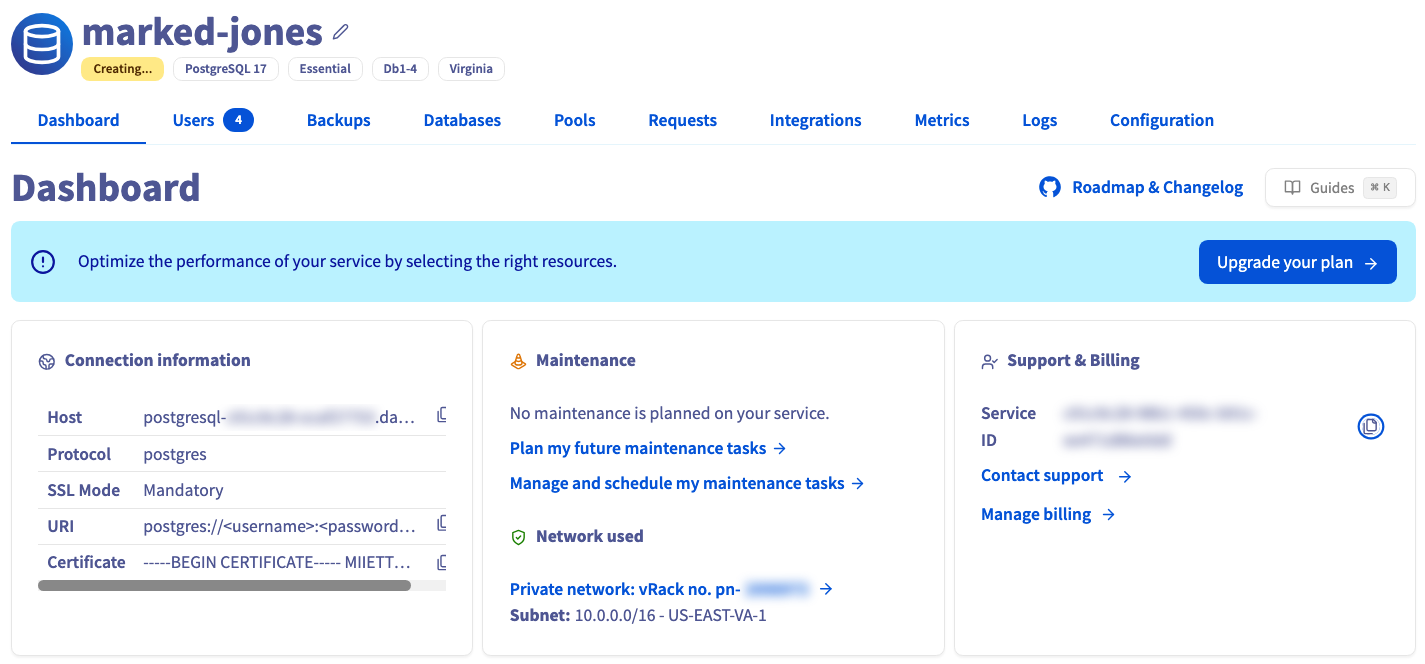This screenshot has width=1425, height=664.
Task: Click the Virginia region badge
Action: coord(471,69)
